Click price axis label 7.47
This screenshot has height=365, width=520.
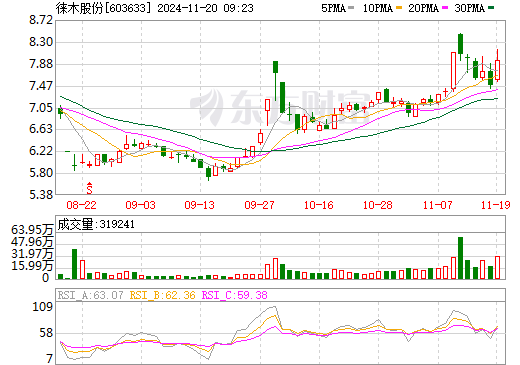point(41,86)
